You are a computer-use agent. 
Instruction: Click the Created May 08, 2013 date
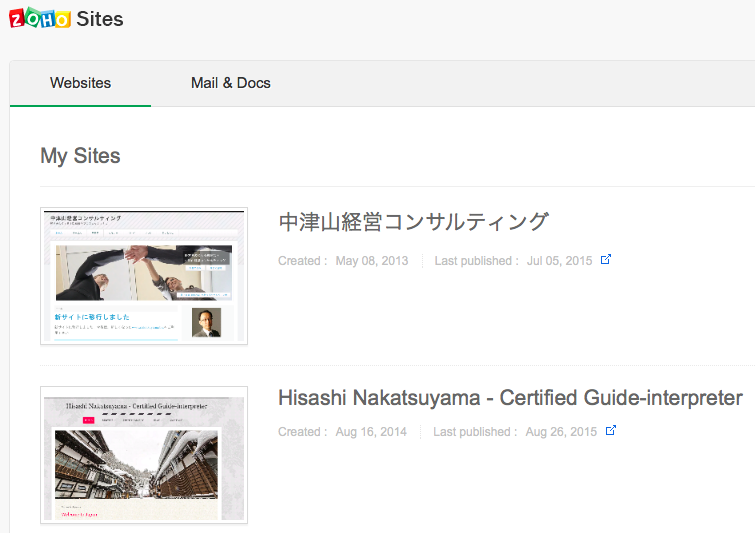click(371, 261)
